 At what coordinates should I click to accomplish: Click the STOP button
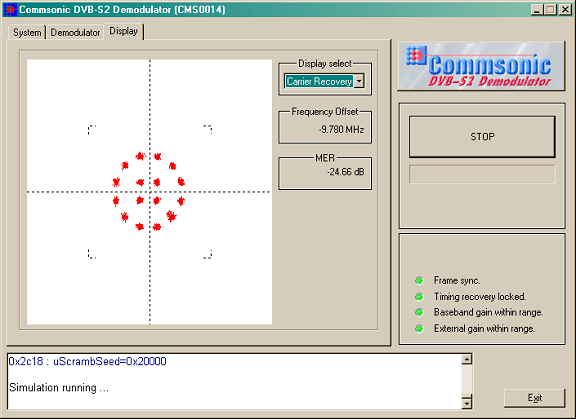point(482,137)
